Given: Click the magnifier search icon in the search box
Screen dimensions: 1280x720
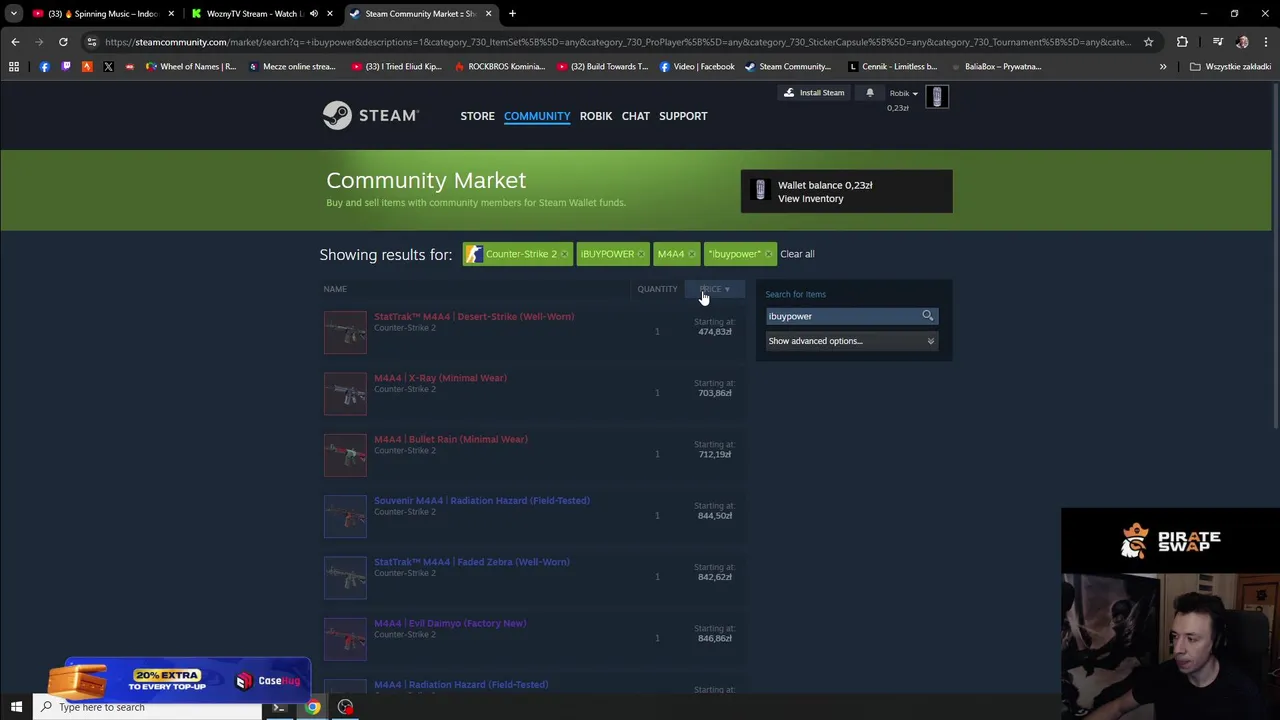Looking at the screenshot, I should (x=927, y=316).
